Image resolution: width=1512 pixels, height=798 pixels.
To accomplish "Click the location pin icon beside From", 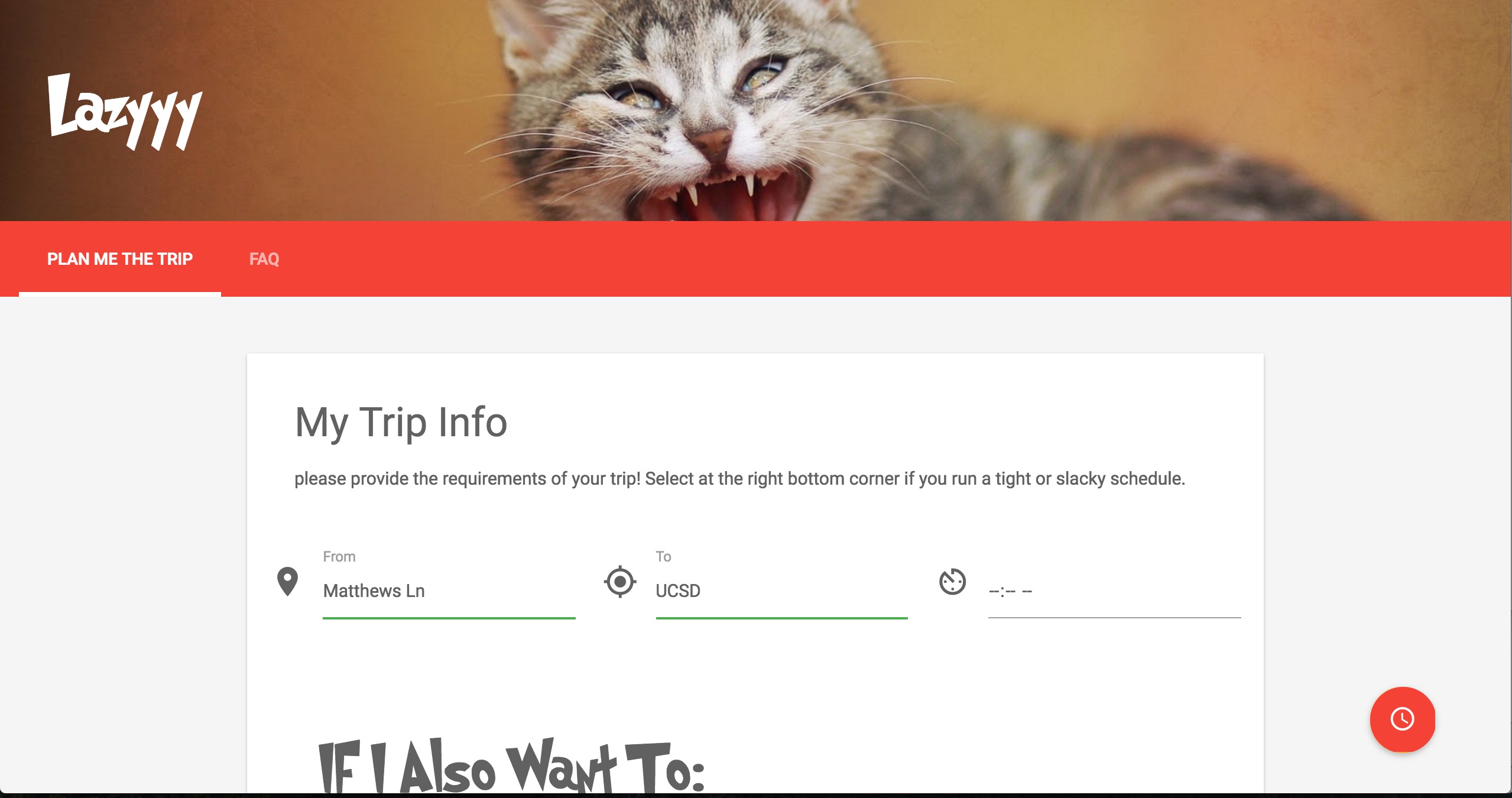I will 287,582.
